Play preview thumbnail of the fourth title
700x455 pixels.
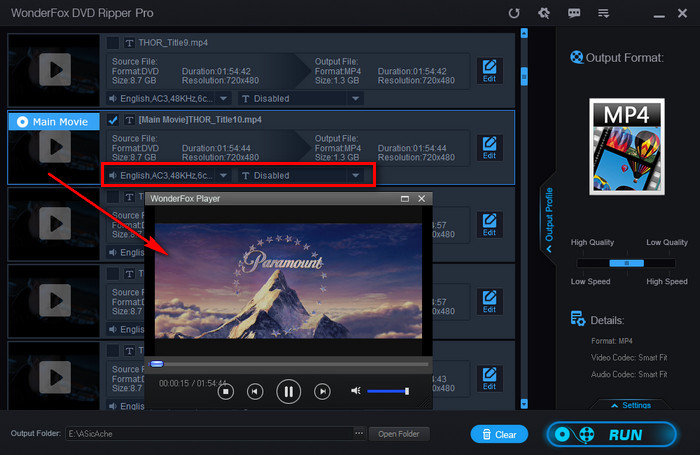(x=55, y=300)
